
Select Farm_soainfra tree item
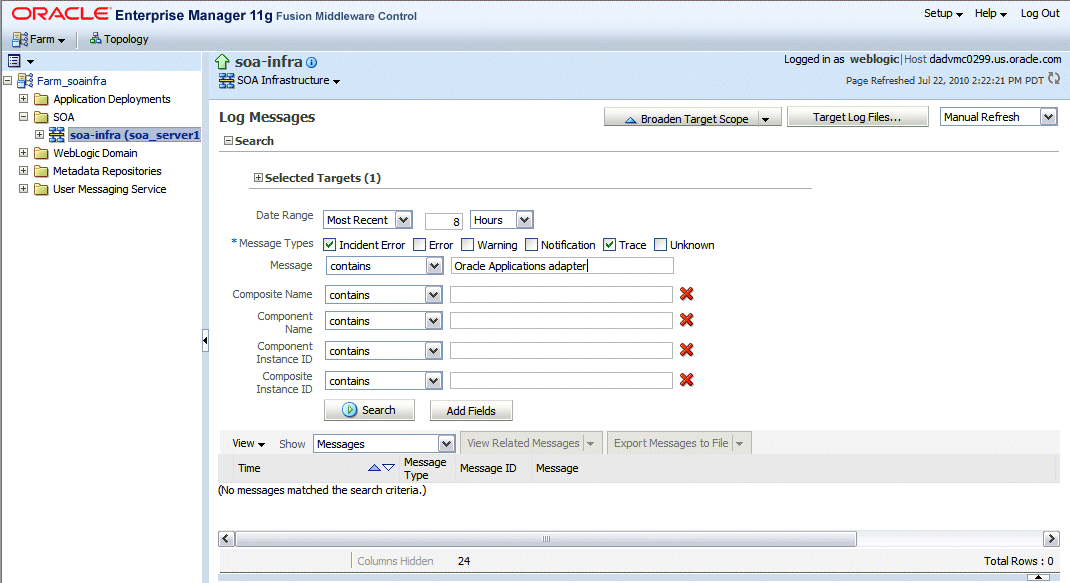(x=72, y=81)
